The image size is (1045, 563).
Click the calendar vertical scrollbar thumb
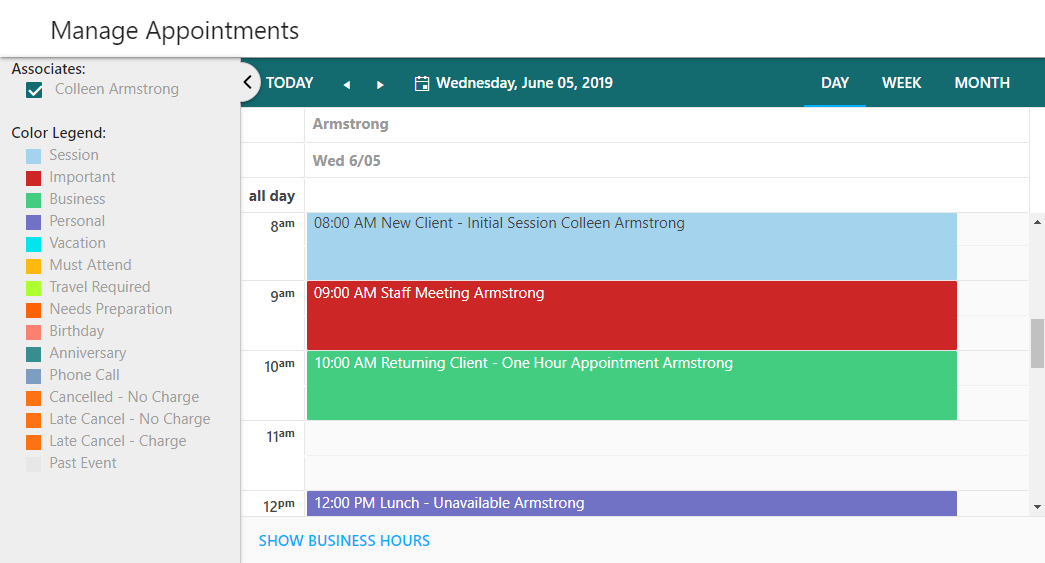(1037, 343)
